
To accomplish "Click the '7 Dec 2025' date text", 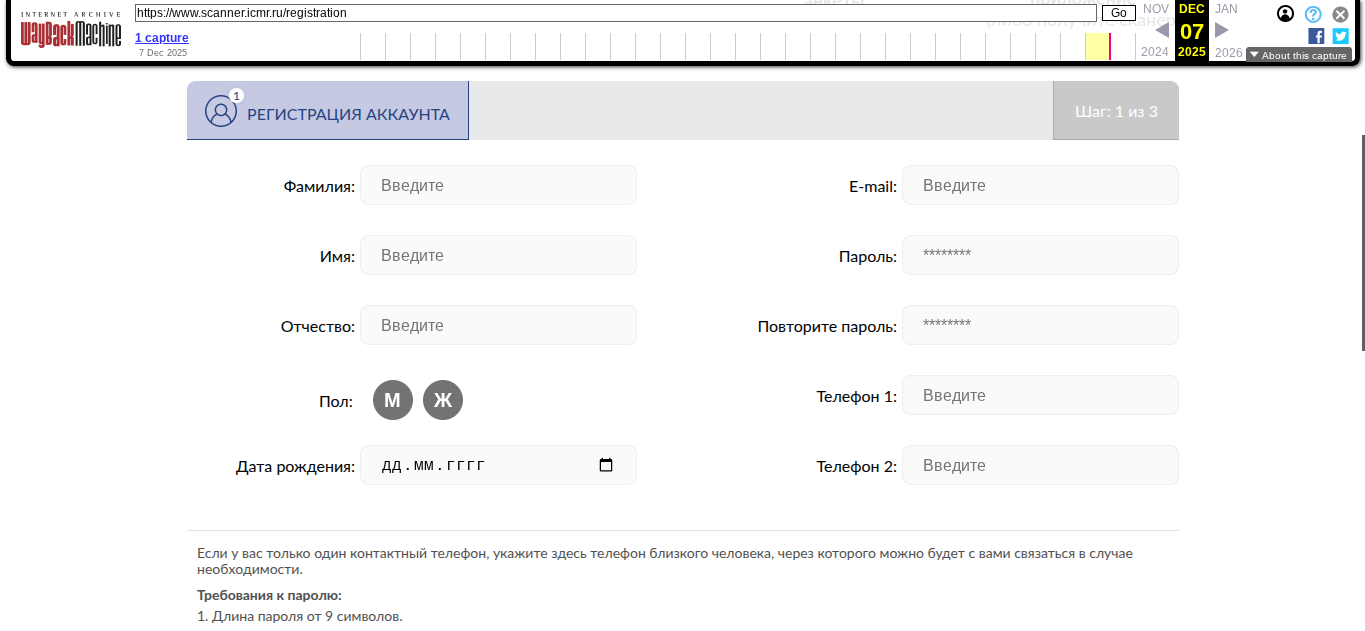I will click(163, 52).
